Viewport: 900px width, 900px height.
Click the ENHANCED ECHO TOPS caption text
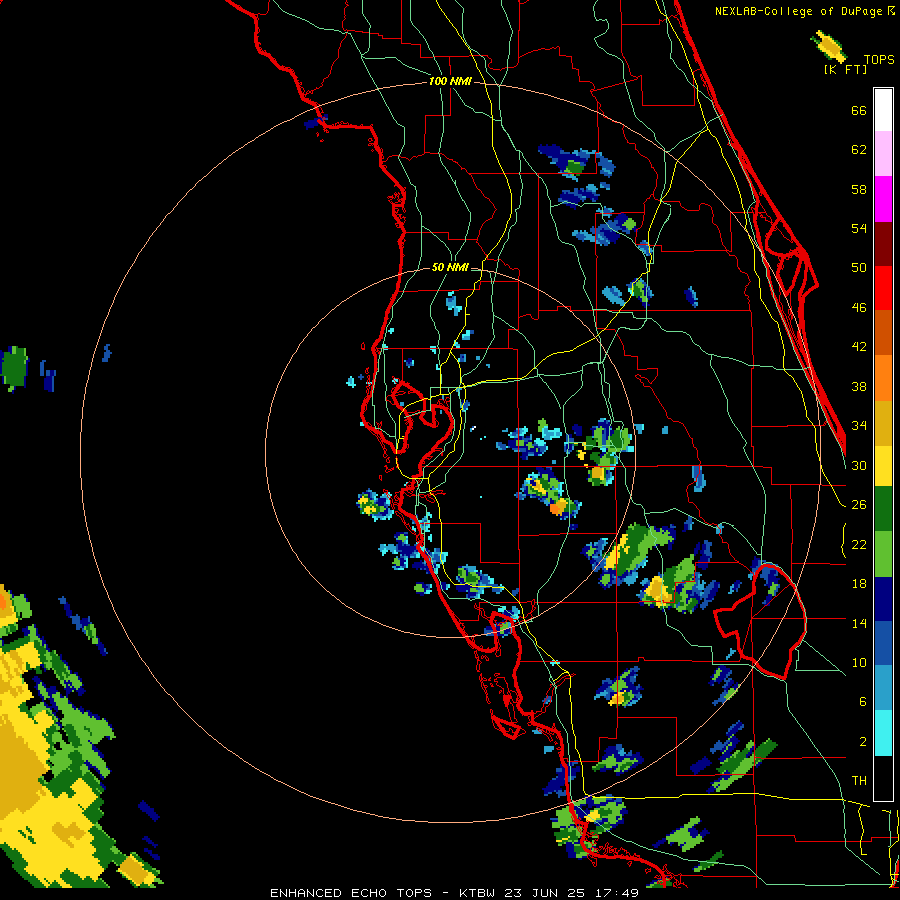tap(351, 893)
